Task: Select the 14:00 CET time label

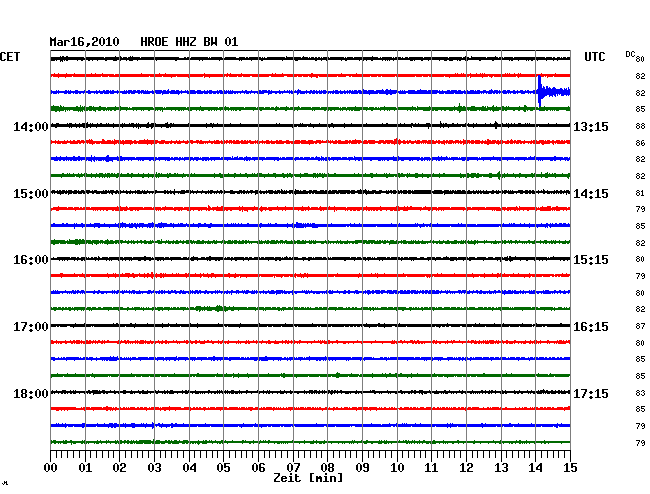Action: point(31,126)
